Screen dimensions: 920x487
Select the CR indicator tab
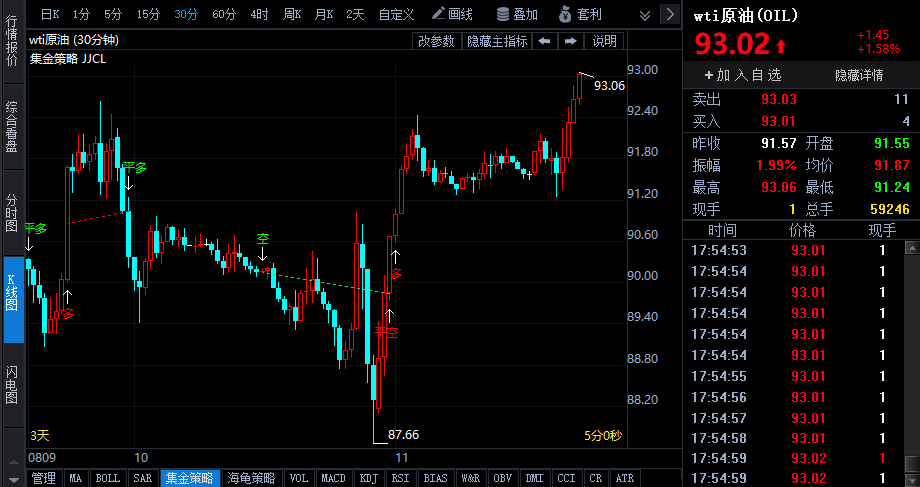pos(596,478)
